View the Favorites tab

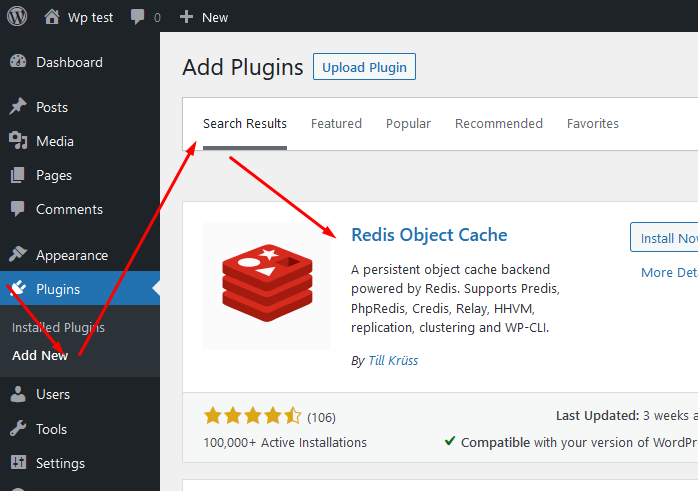coord(592,124)
